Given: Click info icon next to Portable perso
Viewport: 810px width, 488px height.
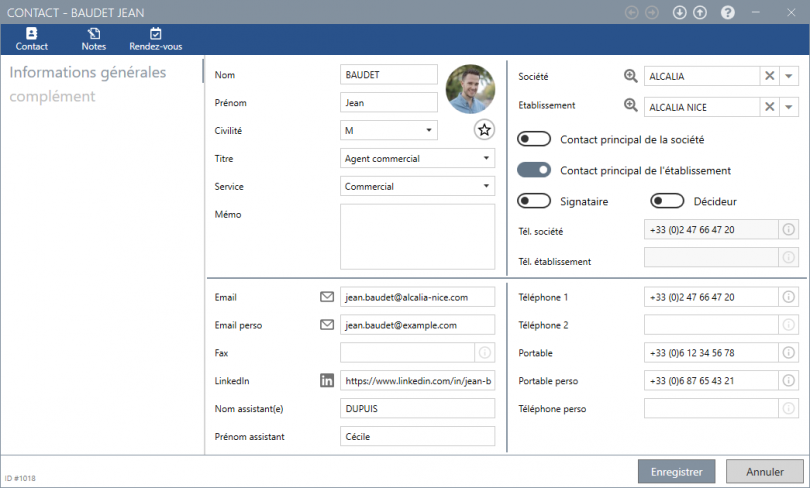Looking at the screenshot, I should click(788, 380).
